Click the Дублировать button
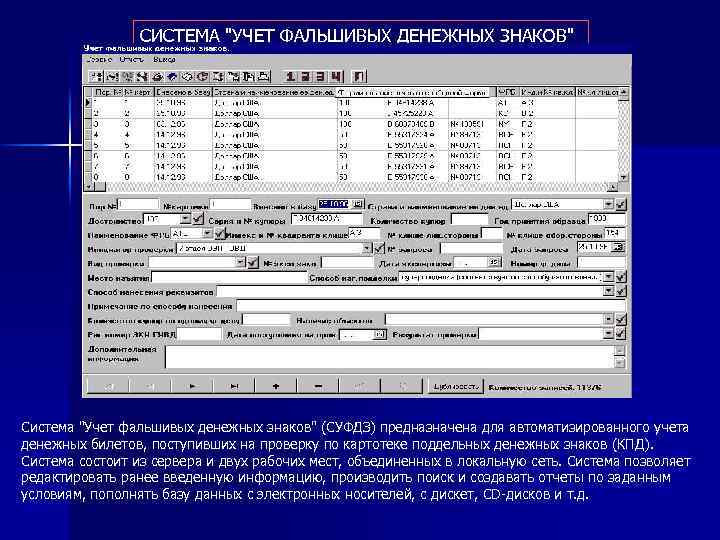Screen dimensions: 720x540 (x=456, y=387)
